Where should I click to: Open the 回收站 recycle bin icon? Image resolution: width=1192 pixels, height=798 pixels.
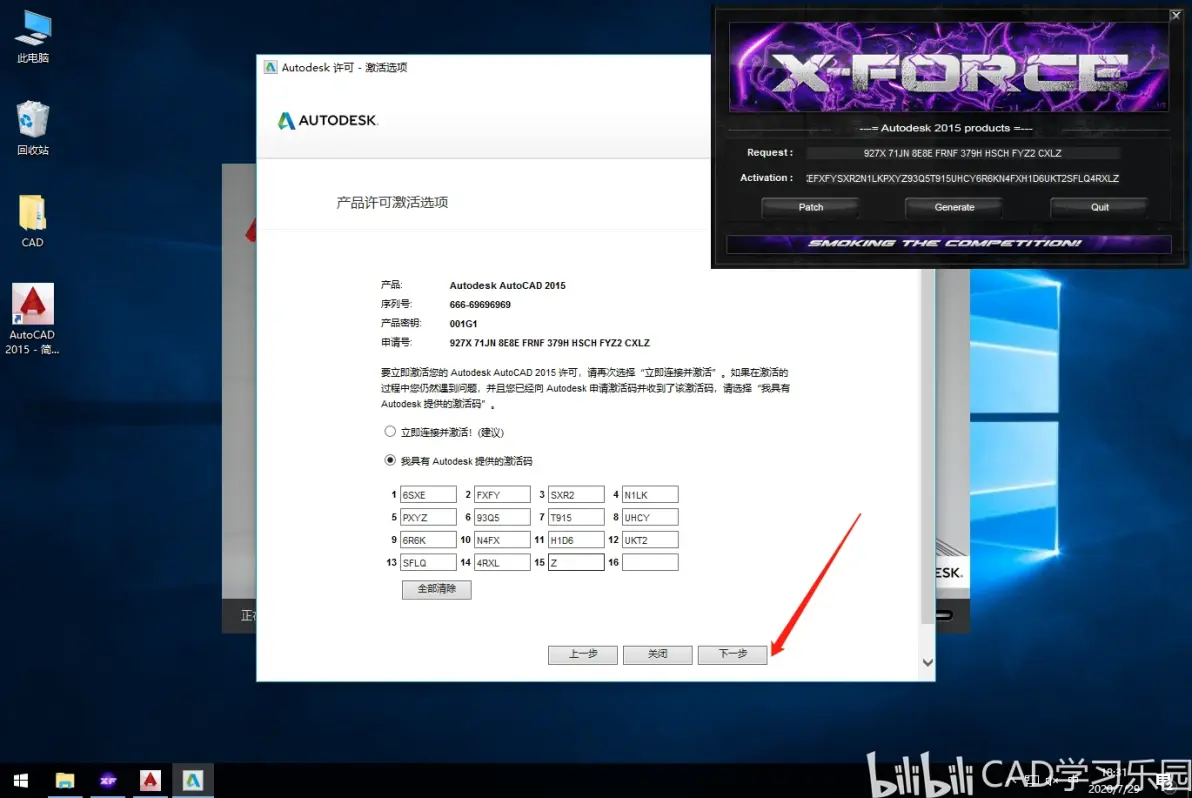[x=33, y=128]
